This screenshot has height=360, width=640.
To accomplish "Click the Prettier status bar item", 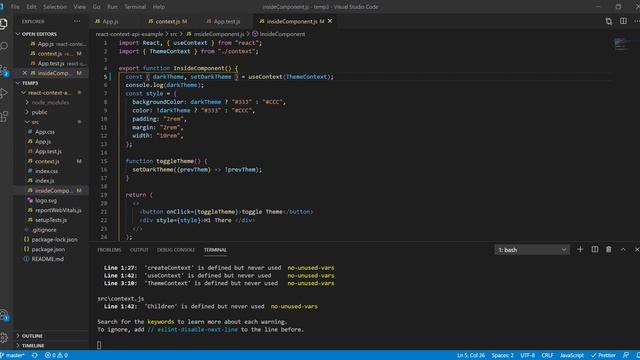I will 603,355.
